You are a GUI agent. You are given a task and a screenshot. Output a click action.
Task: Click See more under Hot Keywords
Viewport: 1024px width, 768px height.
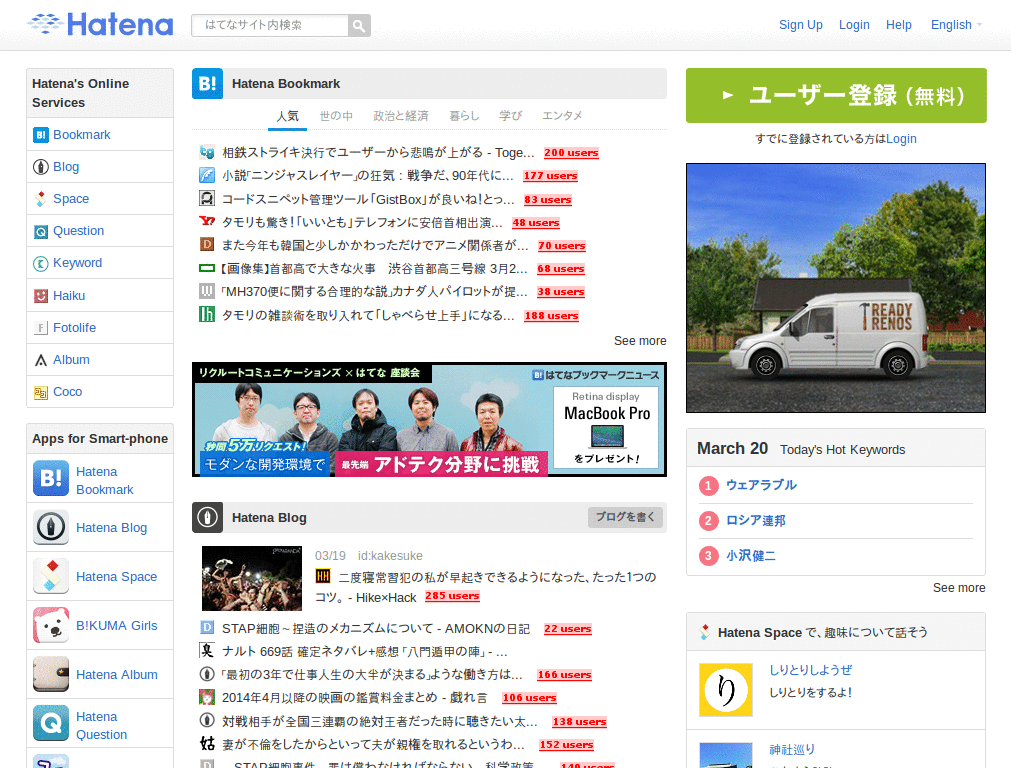pyautogui.click(x=959, y=588)
